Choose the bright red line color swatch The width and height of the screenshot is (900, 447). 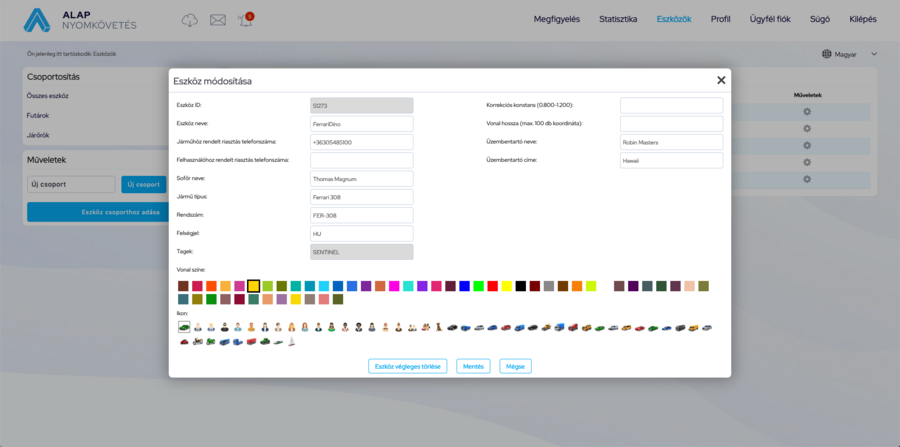[493, 286]
